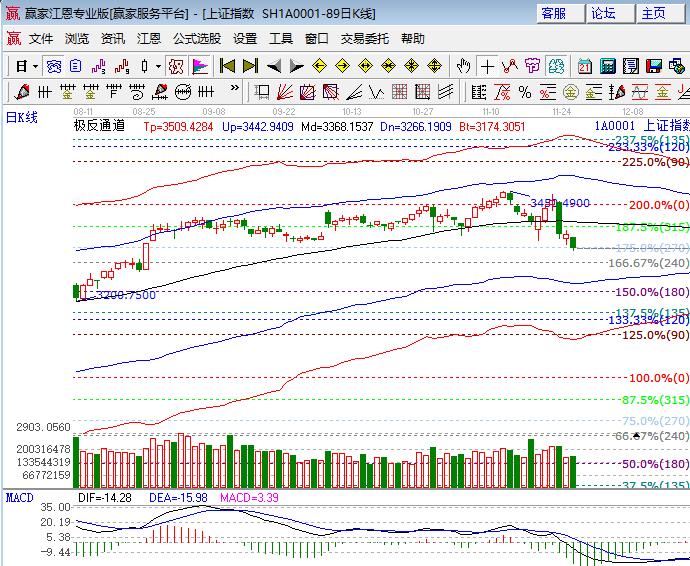Jump to last bar arrow icon

(x=250, y=66)
